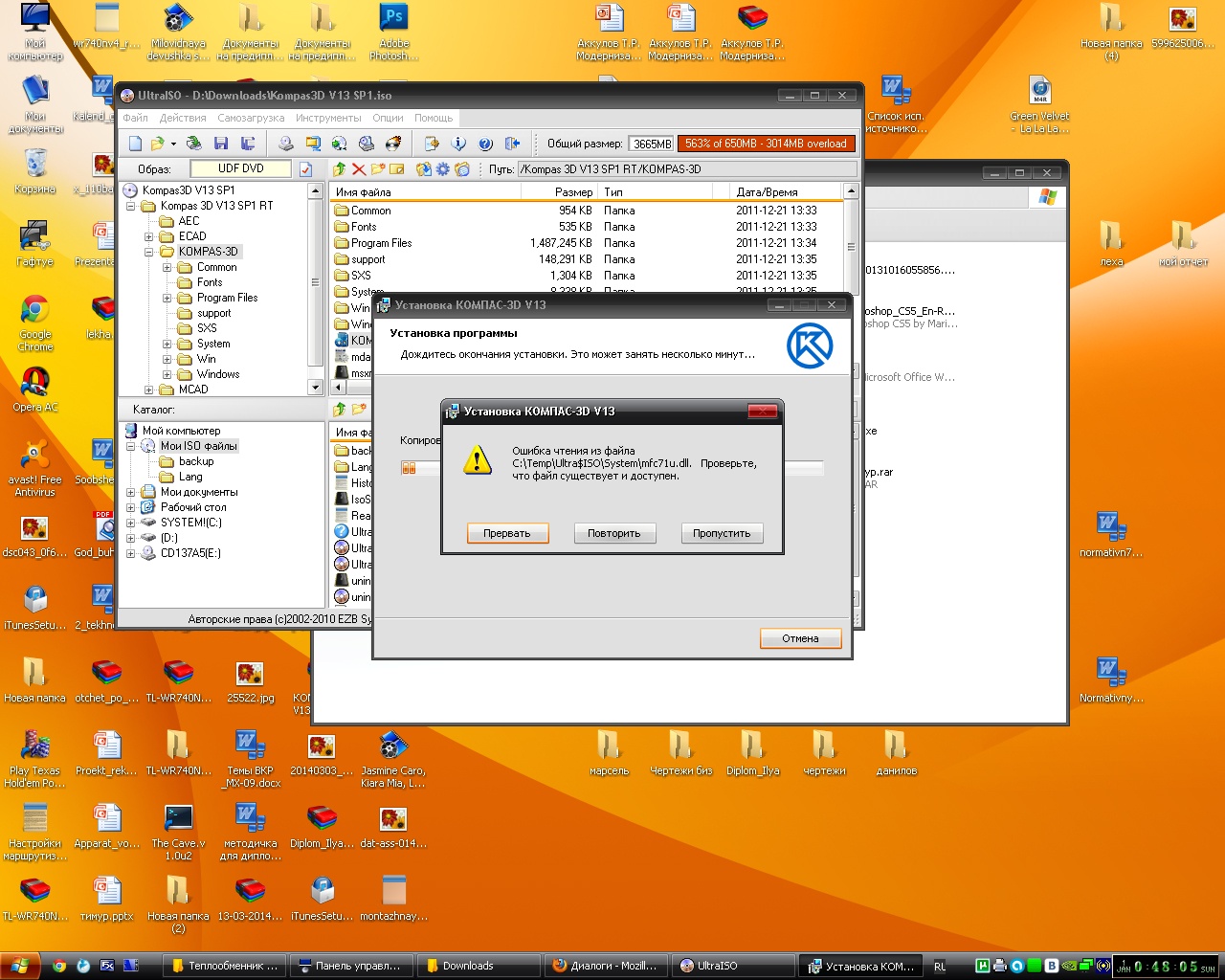The width and height of the screenshot is (1225, 980).
Task: Click the green Up folder arrow icon
Action: pyautogui.click(x=340, y=169)
